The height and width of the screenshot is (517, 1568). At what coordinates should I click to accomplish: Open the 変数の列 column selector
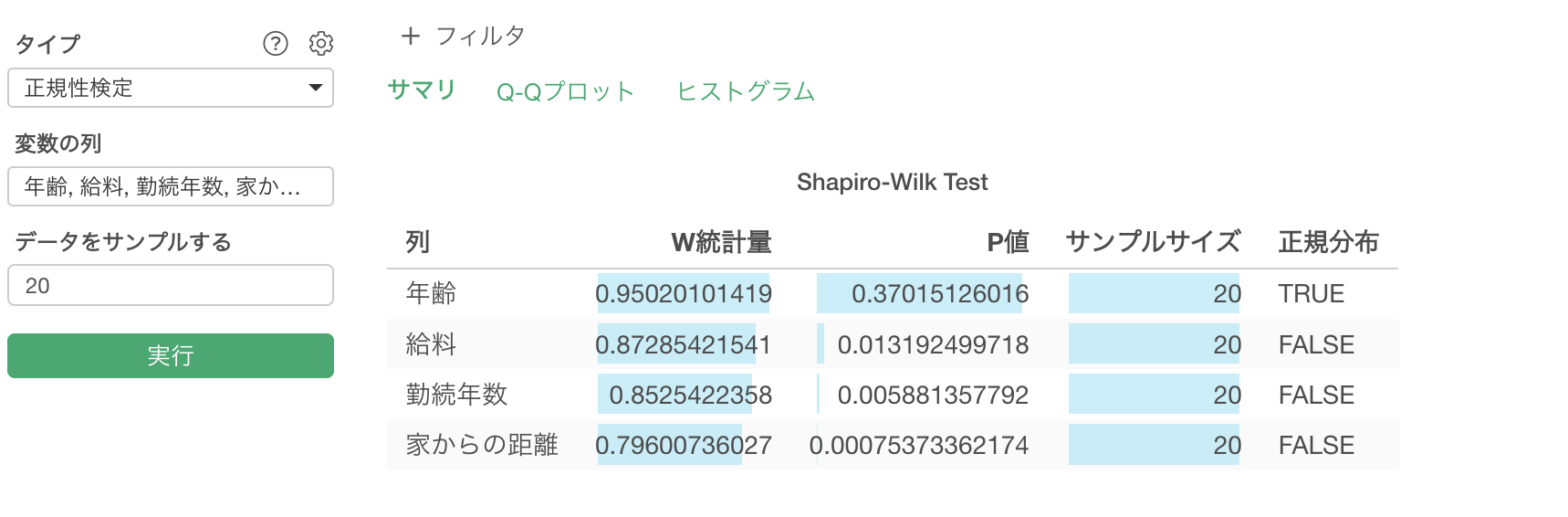tap(170, 186)
